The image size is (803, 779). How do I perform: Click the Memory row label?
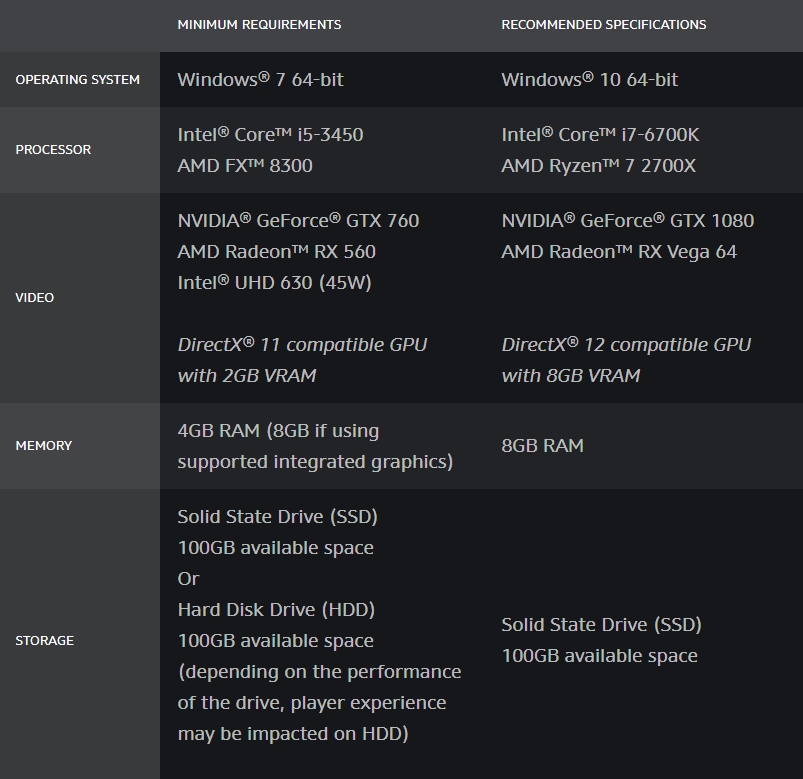pos(44,446)
